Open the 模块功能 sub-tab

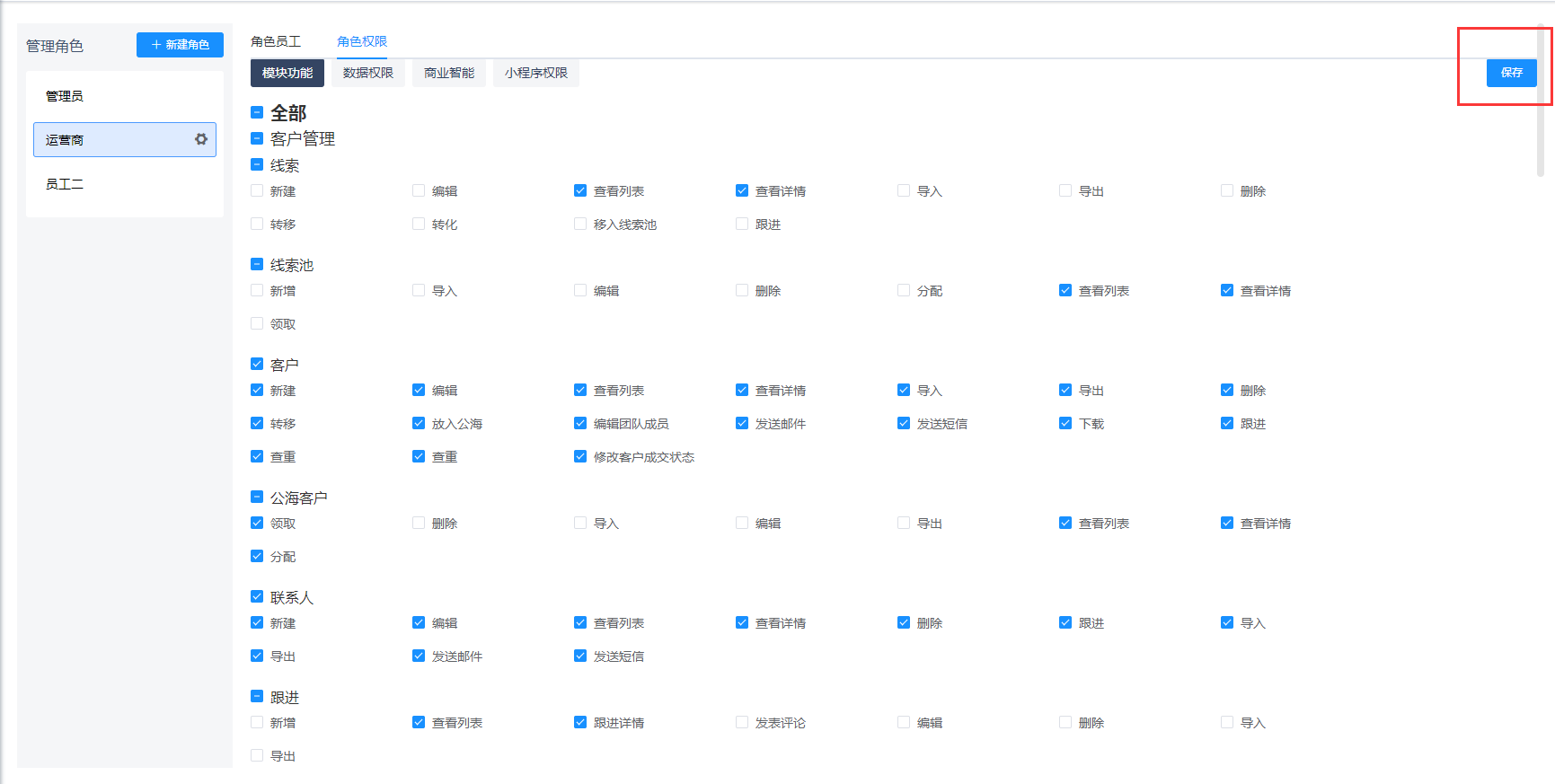coord(287,73)
